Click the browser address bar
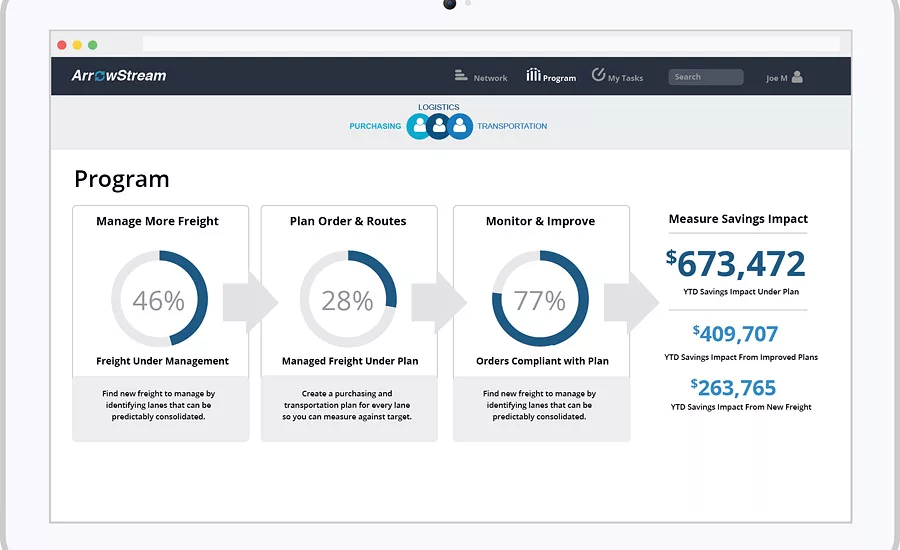Image resolution: width=900 pixels, height=550 pixels. point(491,44)
